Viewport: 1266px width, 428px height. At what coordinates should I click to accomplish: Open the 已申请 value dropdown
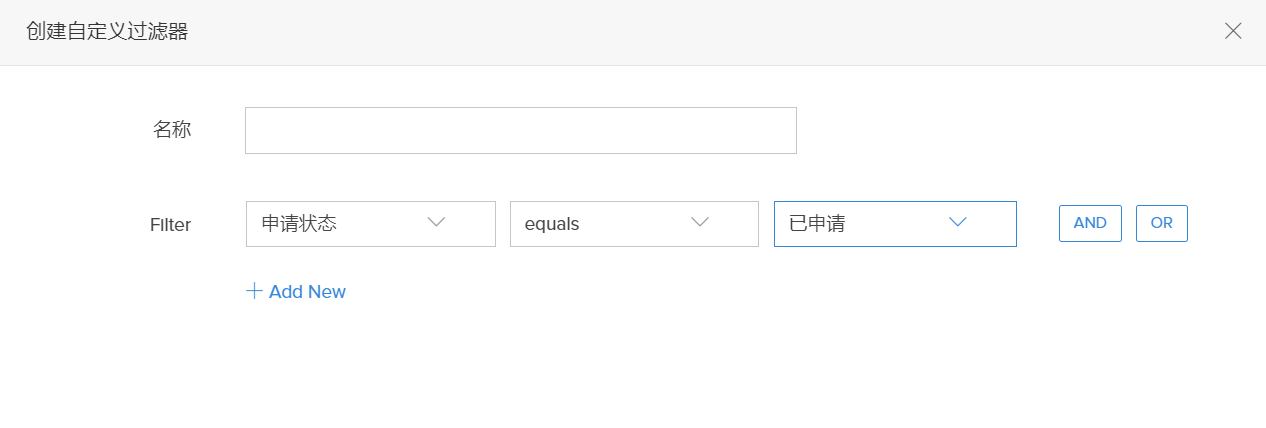click(x=895, y=224)
